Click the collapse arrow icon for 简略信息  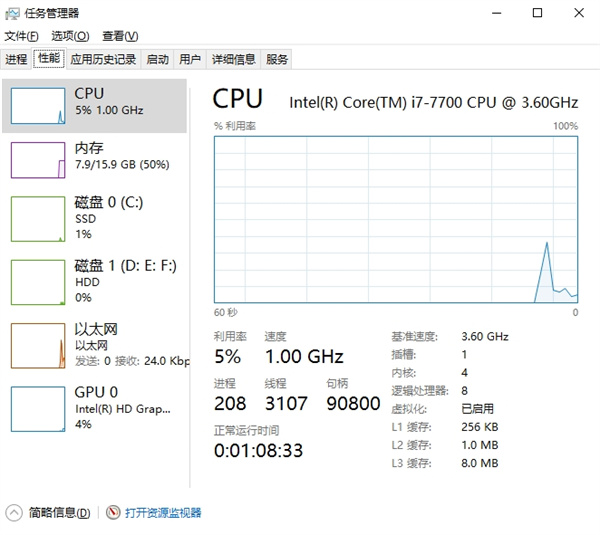click(x=14, y=512)
